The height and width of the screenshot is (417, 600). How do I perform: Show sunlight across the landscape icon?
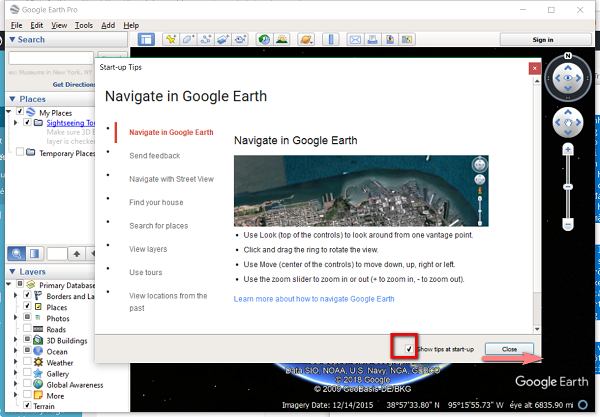282,39
